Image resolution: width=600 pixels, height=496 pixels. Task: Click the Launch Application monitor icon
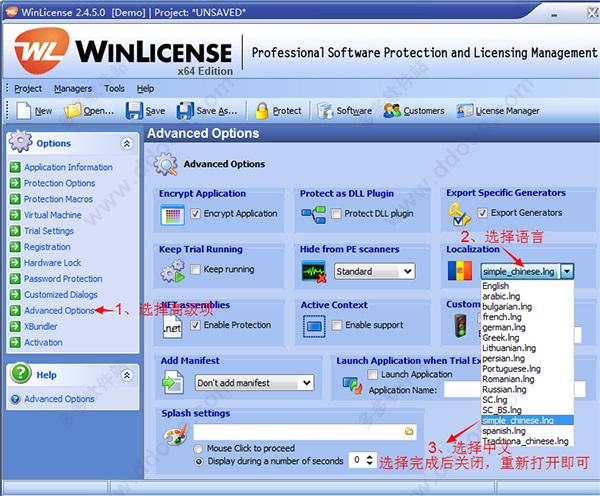[352, 386]
